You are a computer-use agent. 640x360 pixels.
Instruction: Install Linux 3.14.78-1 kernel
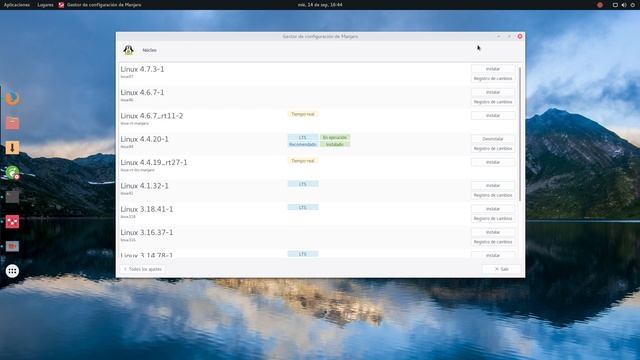(x=493, y=255)
